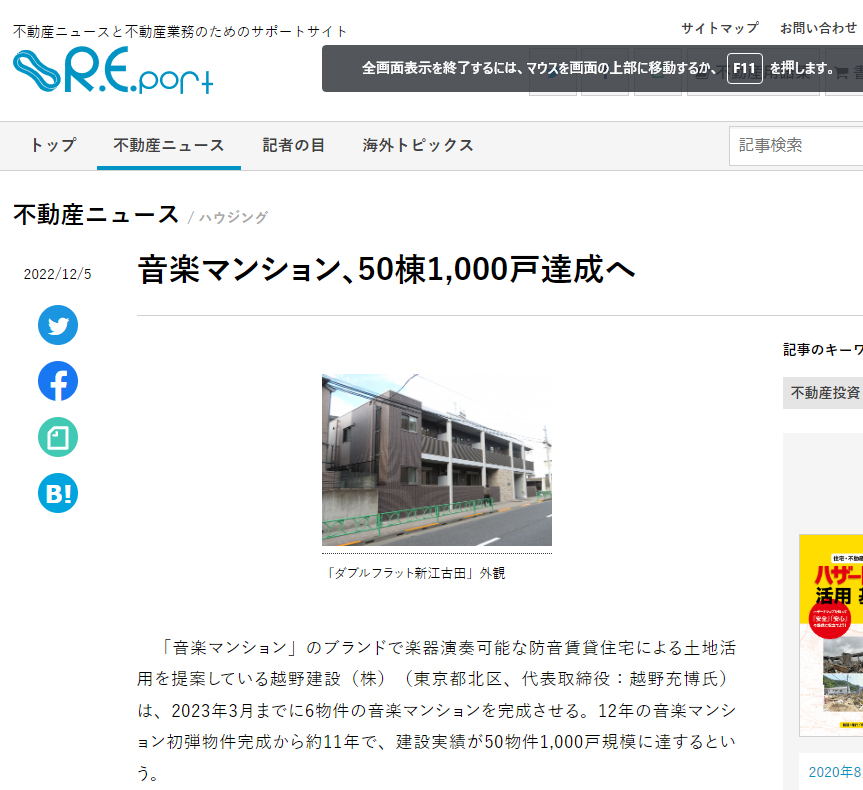Bookmark with the Hatena B! icon
This screenshot has width=863, height=790.
click(58, 494)
